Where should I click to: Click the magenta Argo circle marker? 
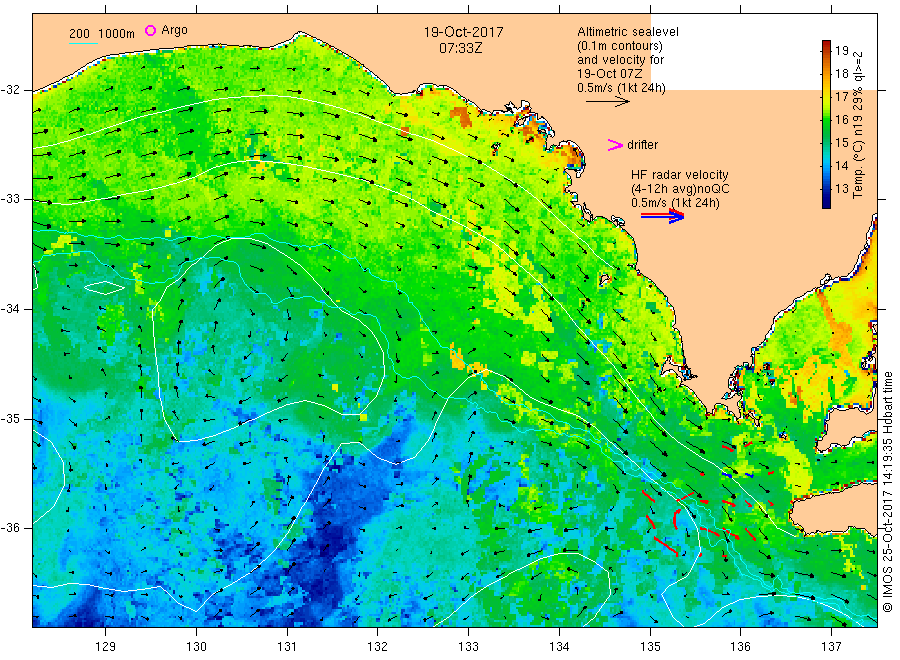[150, 30]
